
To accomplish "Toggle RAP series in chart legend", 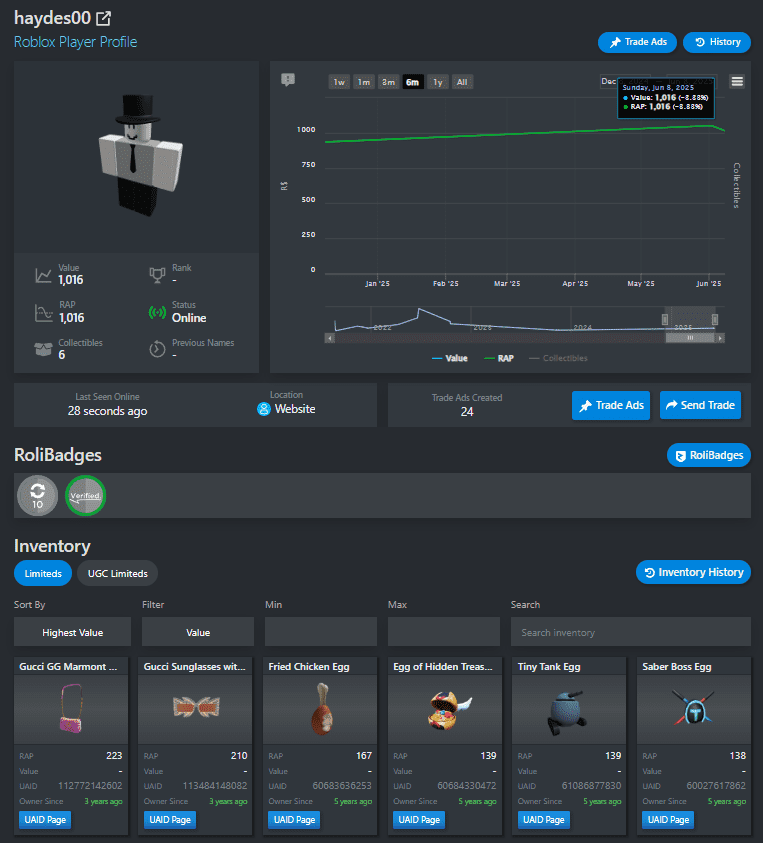I will click(x=499, y=359).
